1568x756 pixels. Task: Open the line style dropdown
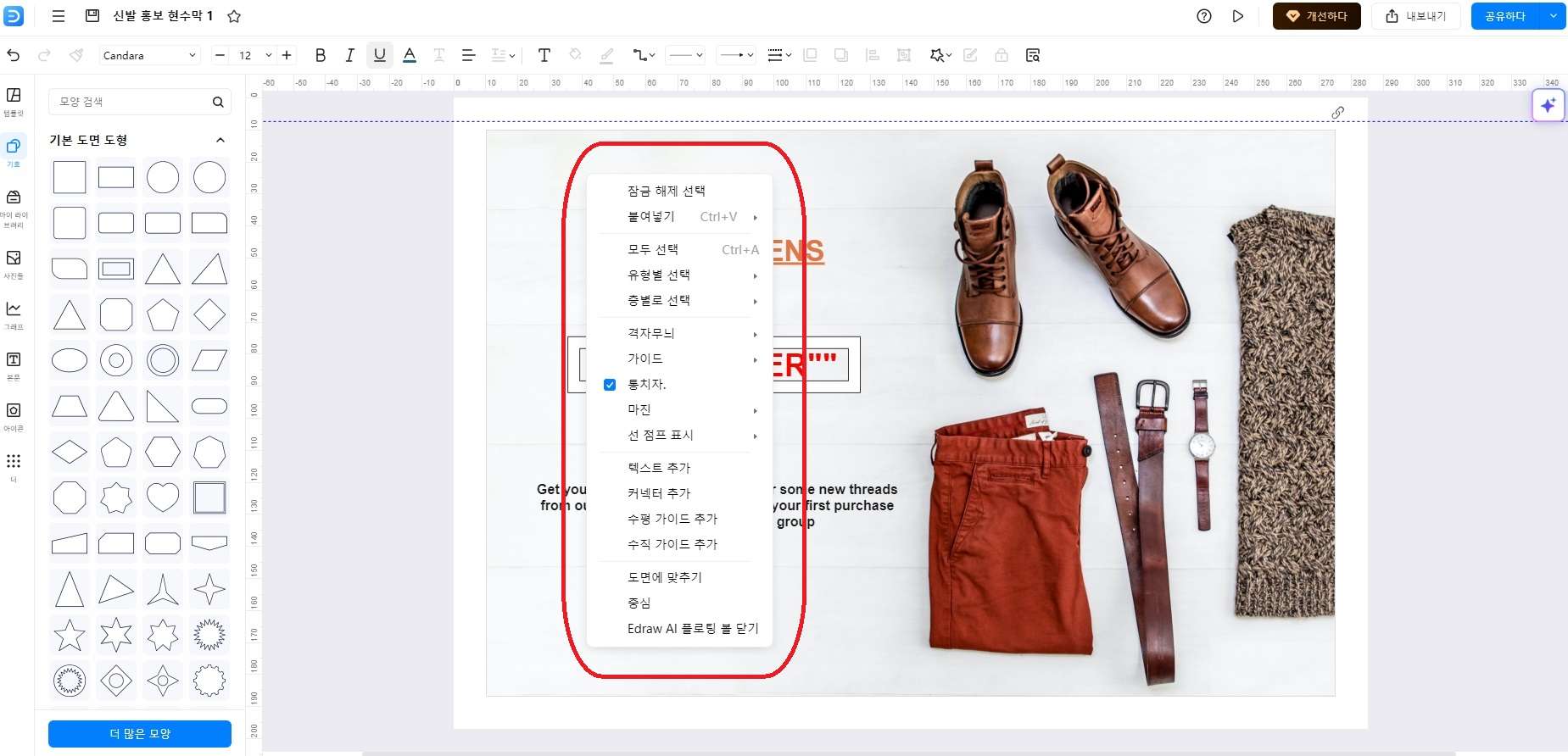point(685,55)
